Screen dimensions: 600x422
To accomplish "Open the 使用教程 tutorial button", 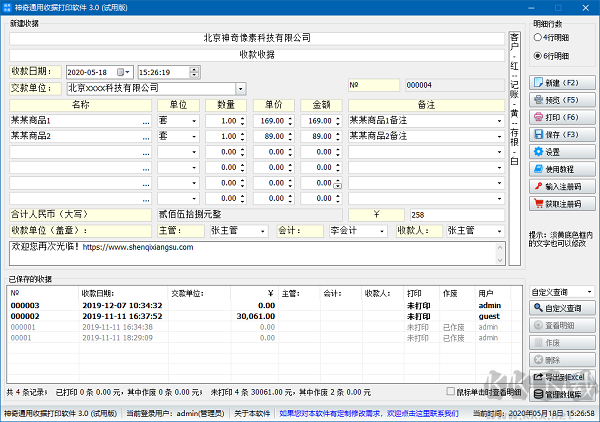I will (x=561, y=169).
